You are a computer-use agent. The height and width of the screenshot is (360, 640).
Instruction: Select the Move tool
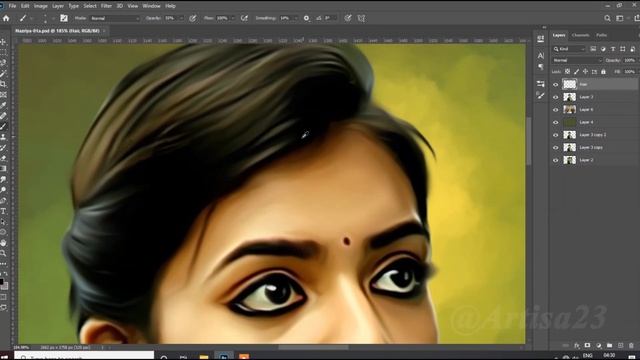click(3, 42)
